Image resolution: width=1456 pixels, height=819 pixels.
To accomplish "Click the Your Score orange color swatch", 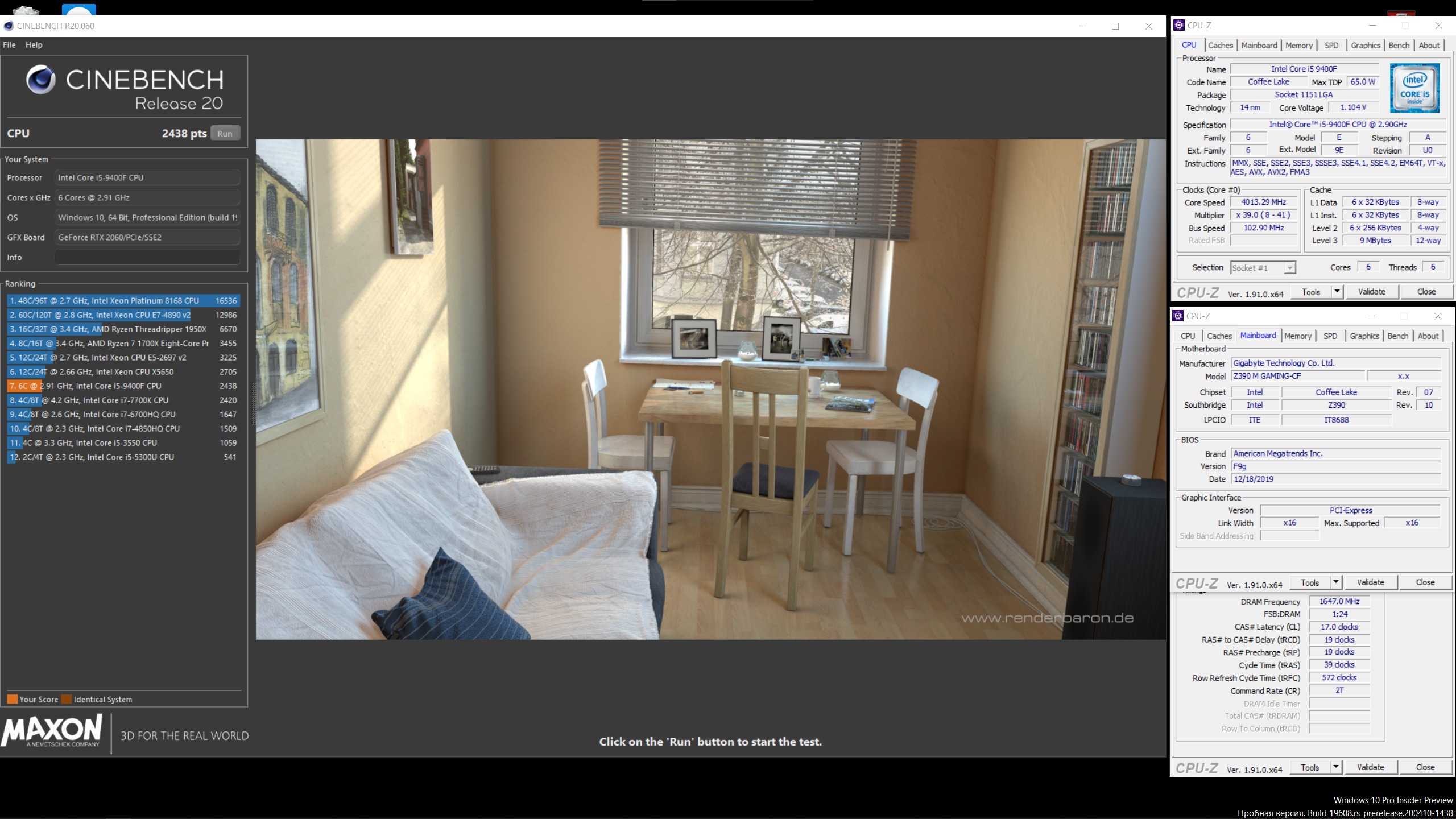I will click(x=12, y=699).
